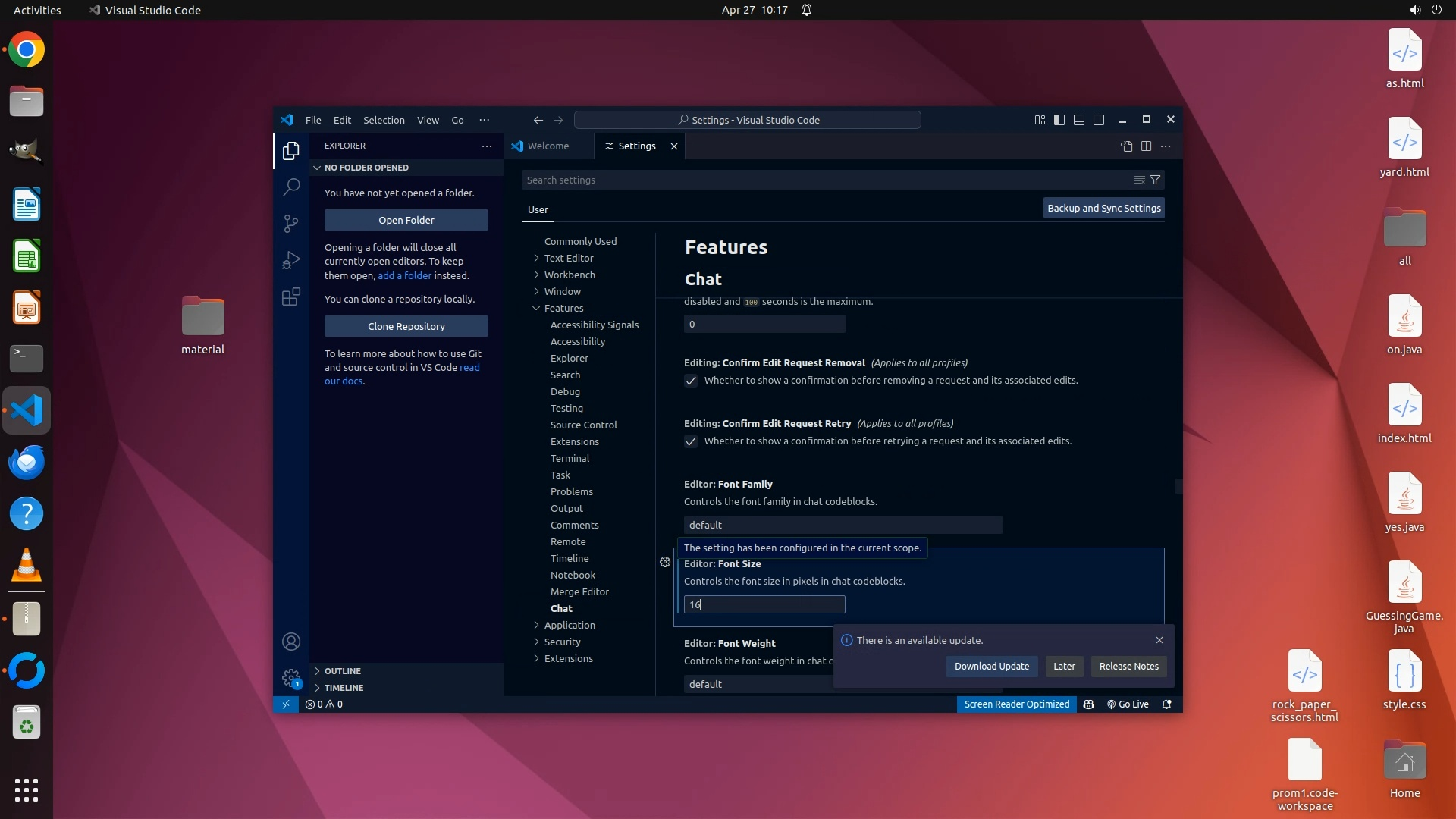This screenshot has width=1456, height=819.
Task: Open the Source Control view icon
Action: tap(291, 223)
